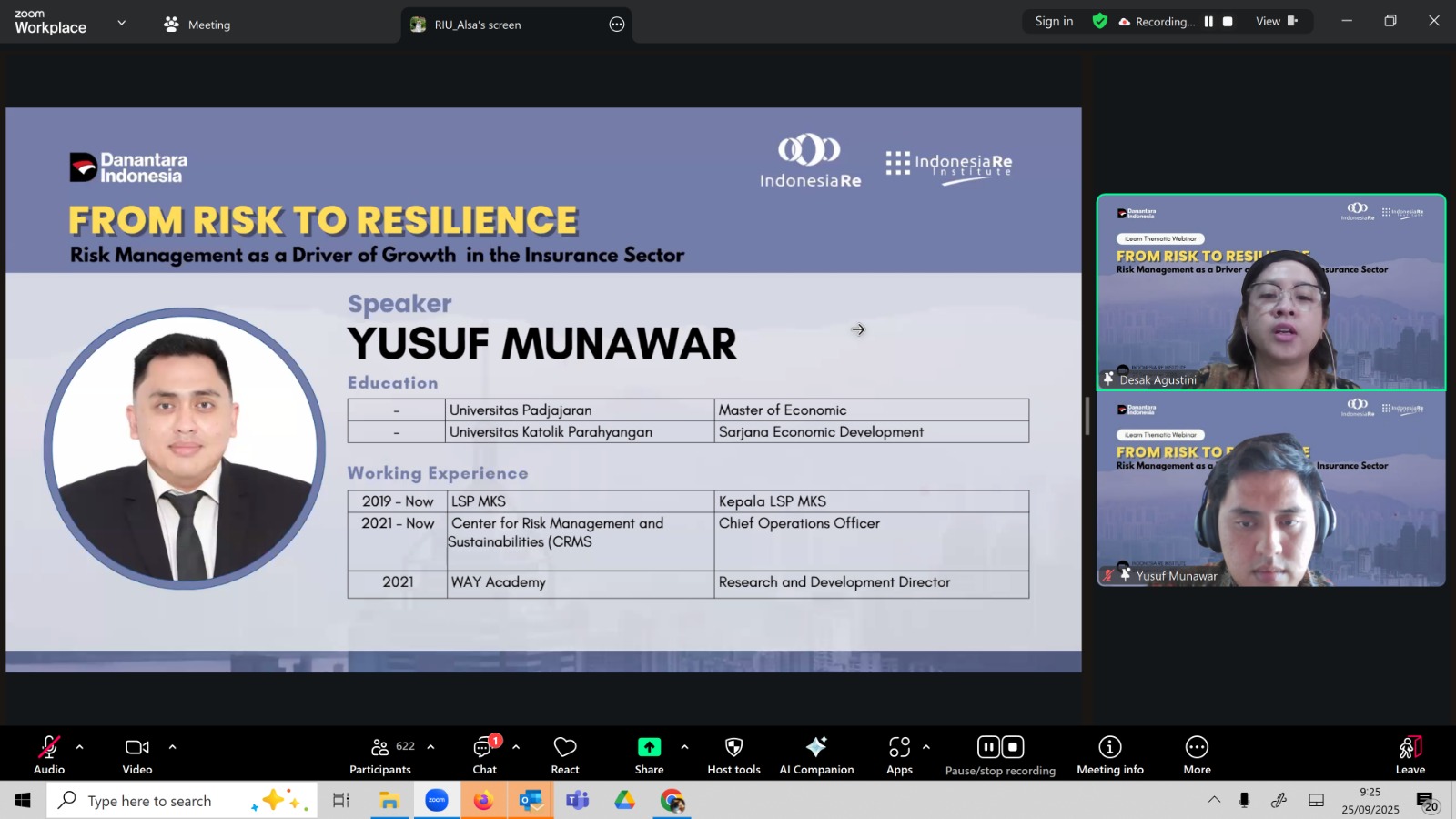Open the Chat panel

(x=484, y=755)
